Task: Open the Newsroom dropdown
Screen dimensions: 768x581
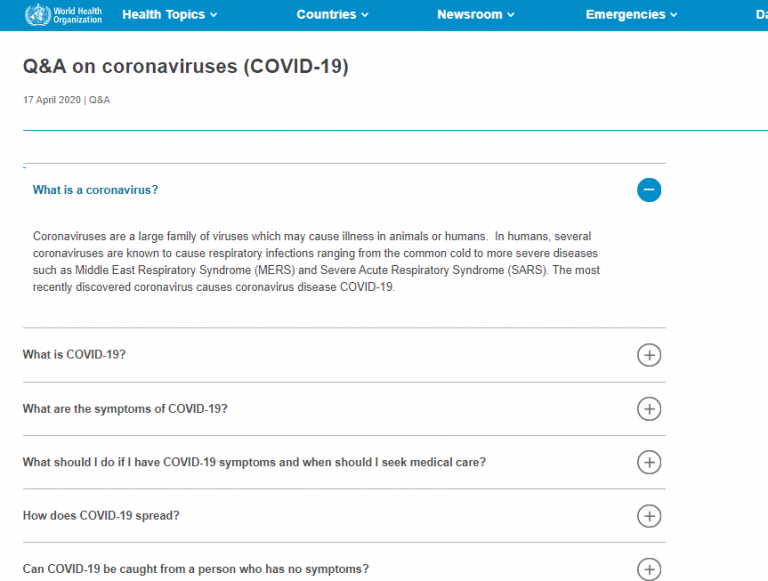Action: [x=476, y=15]
